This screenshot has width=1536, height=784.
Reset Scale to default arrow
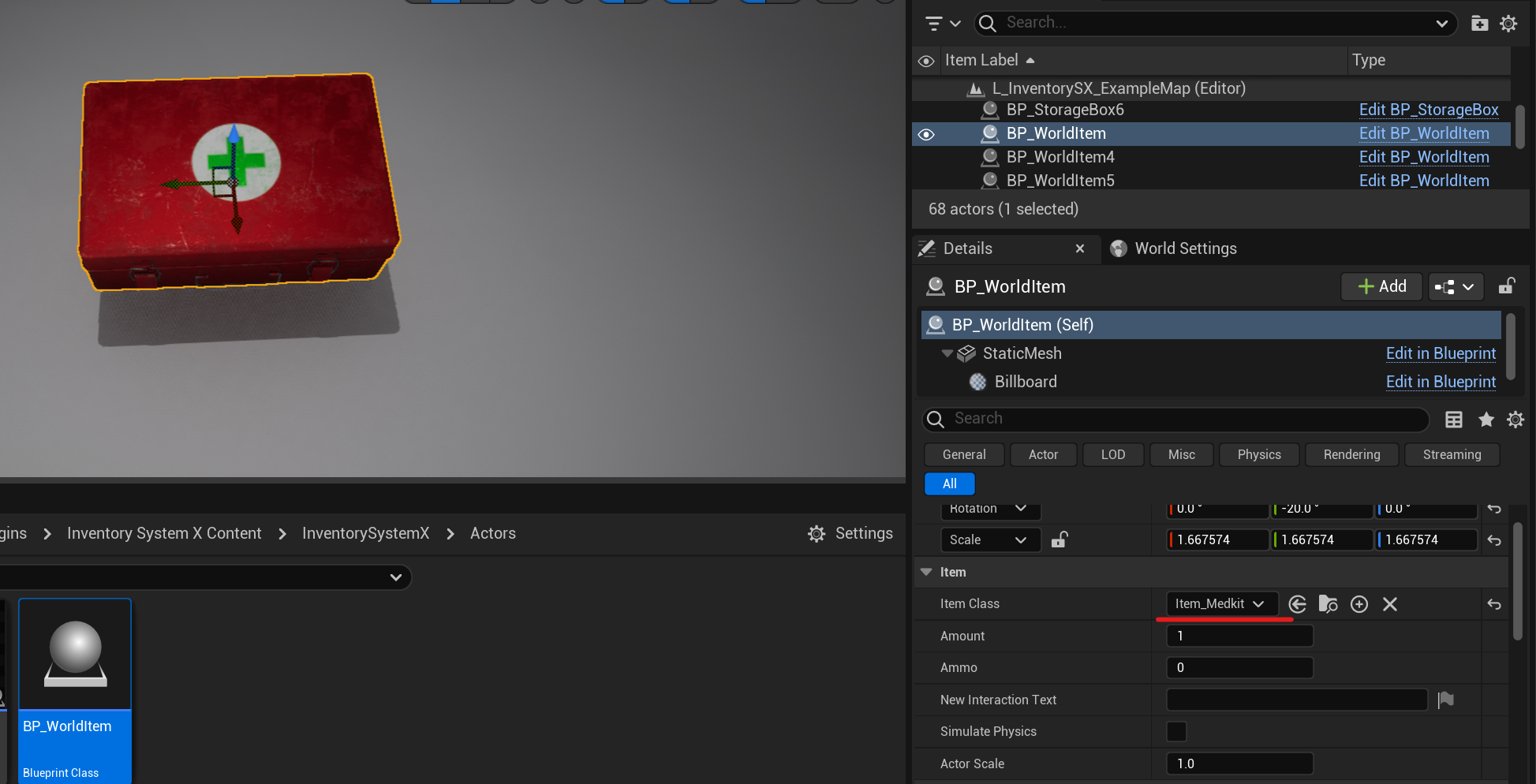[x=1494, y=540]
